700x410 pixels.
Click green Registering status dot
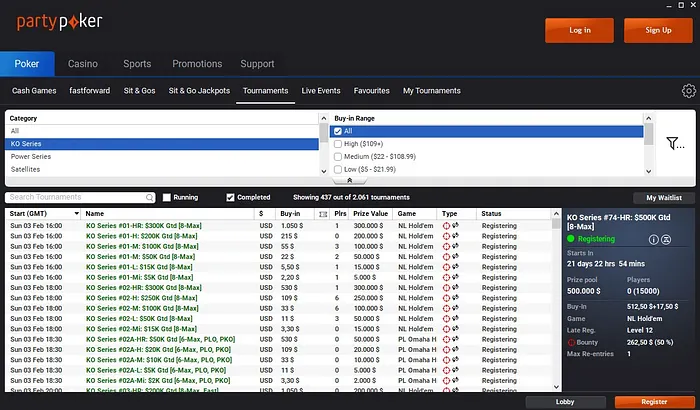pos(571,239)
